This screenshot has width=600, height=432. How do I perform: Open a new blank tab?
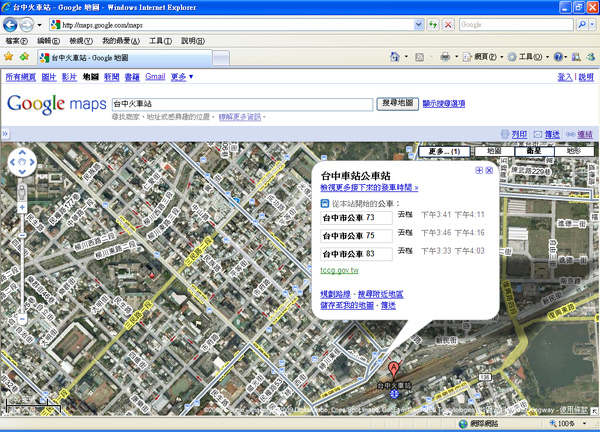tap(221, 58)
